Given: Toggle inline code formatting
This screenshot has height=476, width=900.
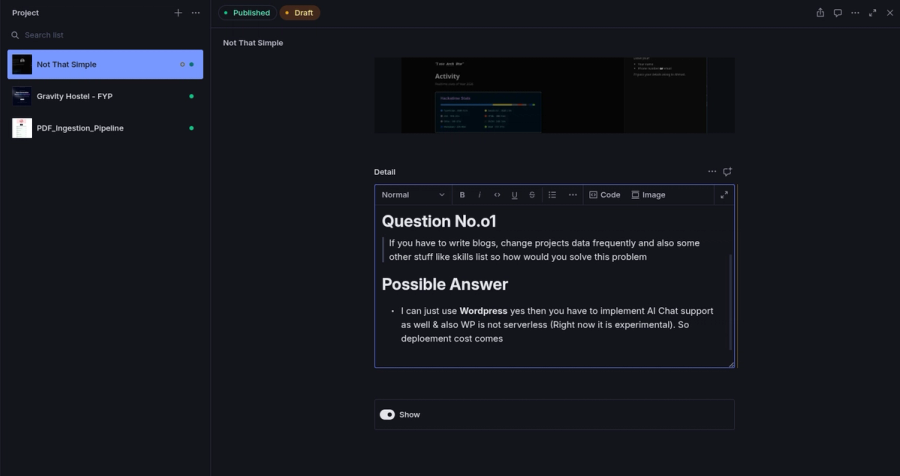Looking at the screenshot, I should tap(497, 195).
